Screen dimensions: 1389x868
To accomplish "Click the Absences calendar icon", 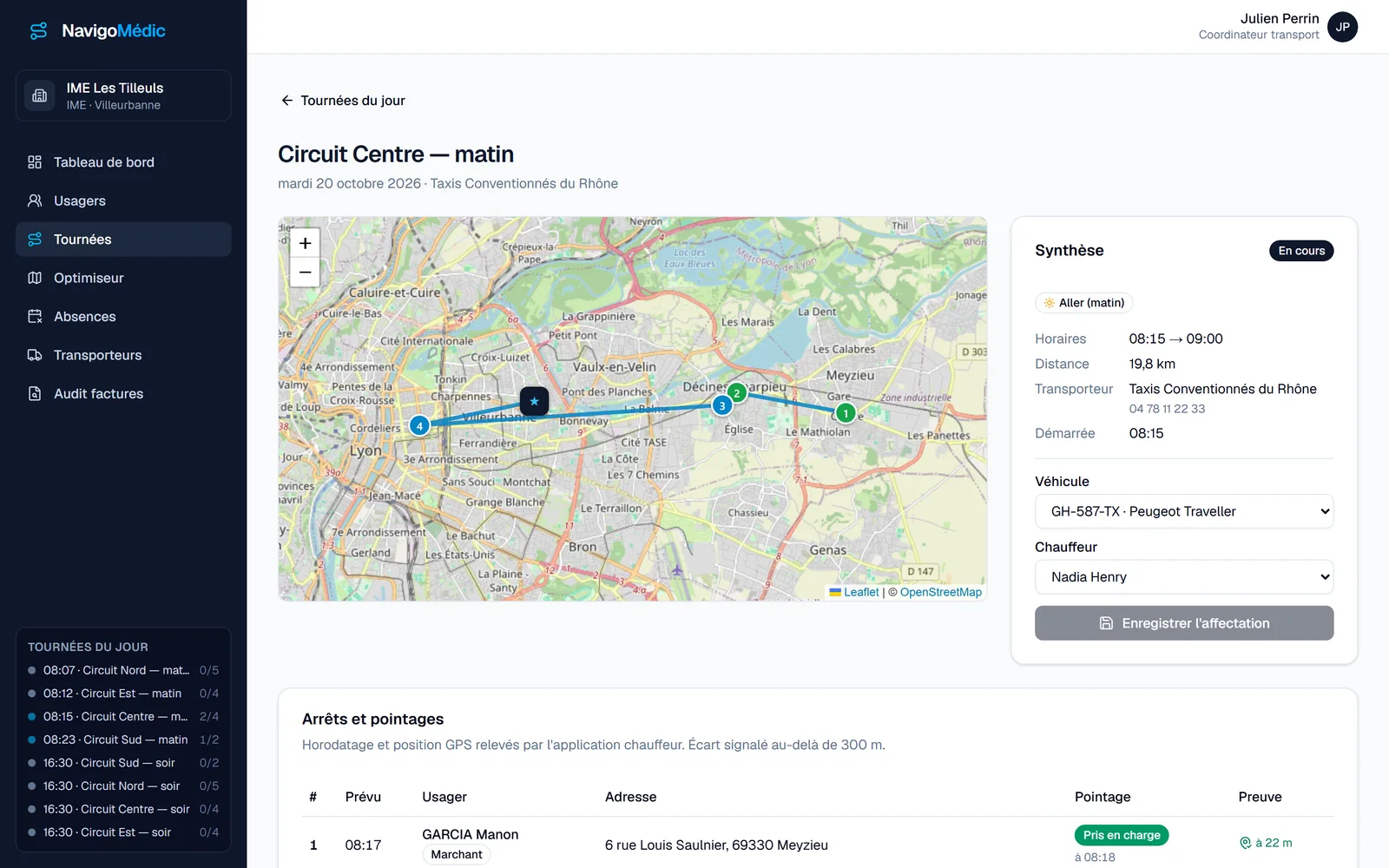I will pos(35,317).
